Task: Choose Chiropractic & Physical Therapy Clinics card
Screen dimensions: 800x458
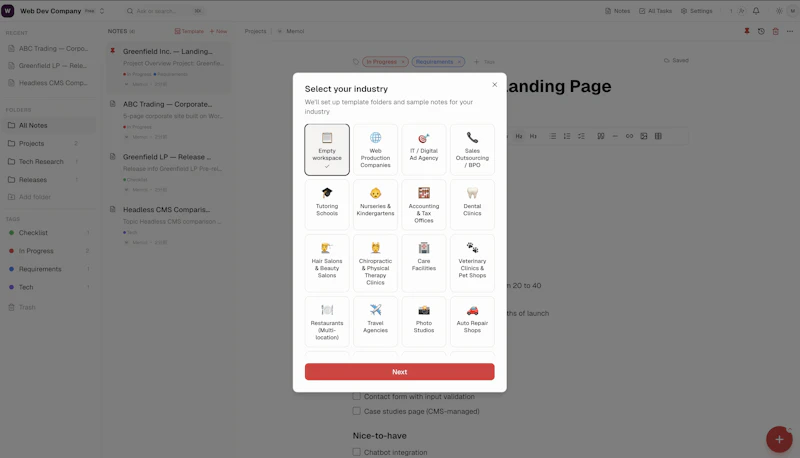Action: (x=376, y=263)
